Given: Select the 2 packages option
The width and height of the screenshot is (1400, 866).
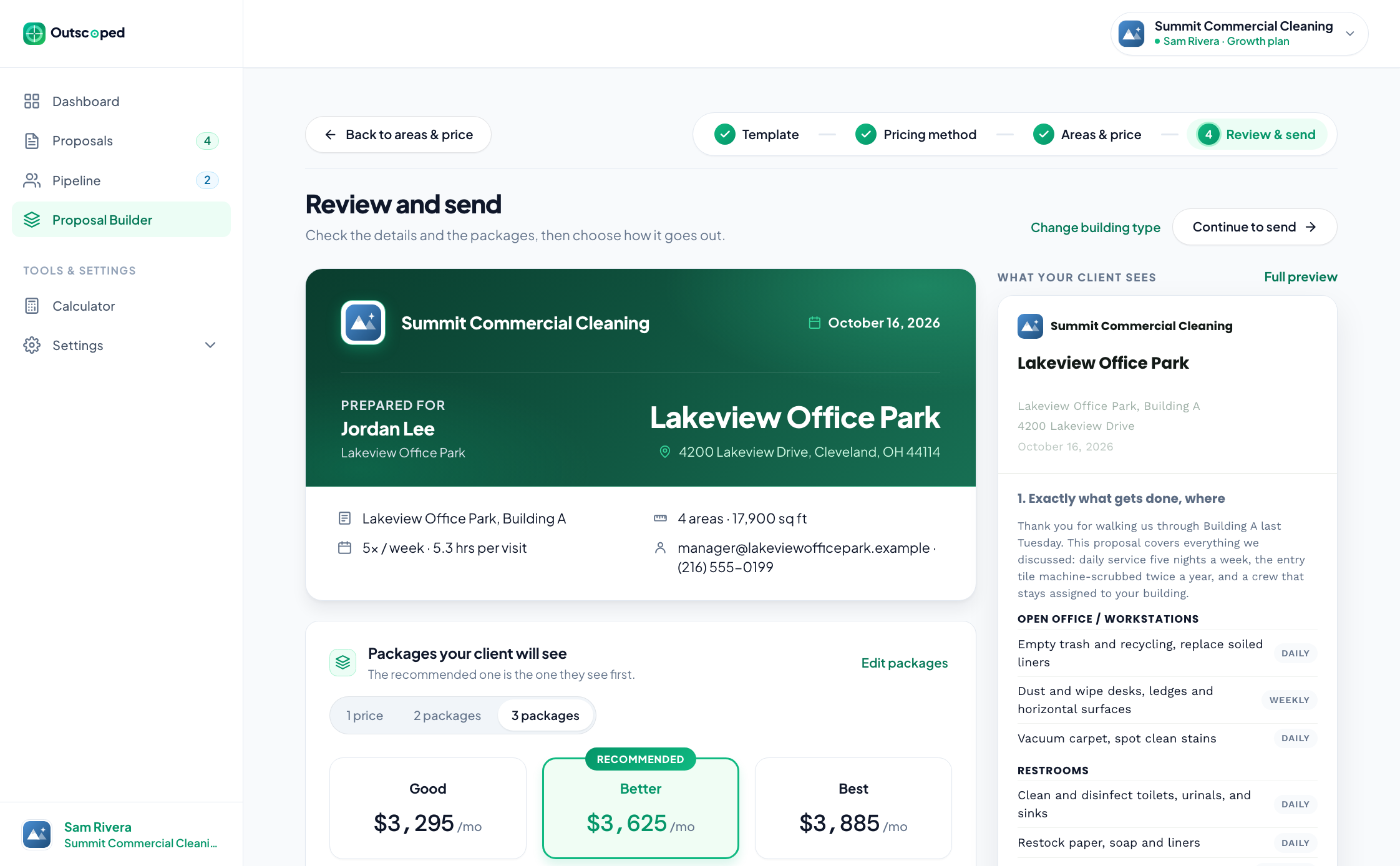Looking at the screenshot, I should [x=447, y=716].
